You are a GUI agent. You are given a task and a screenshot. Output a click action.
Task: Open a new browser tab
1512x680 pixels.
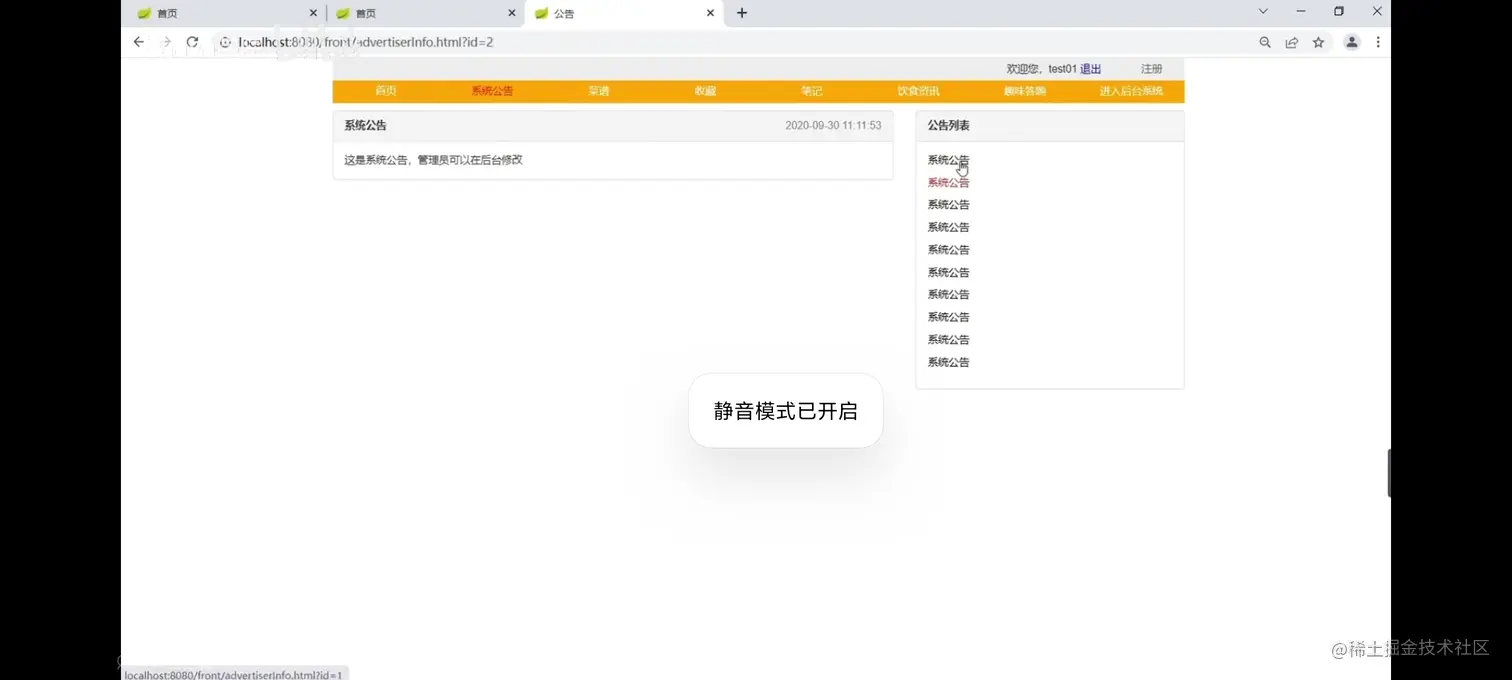coord(741,13)
